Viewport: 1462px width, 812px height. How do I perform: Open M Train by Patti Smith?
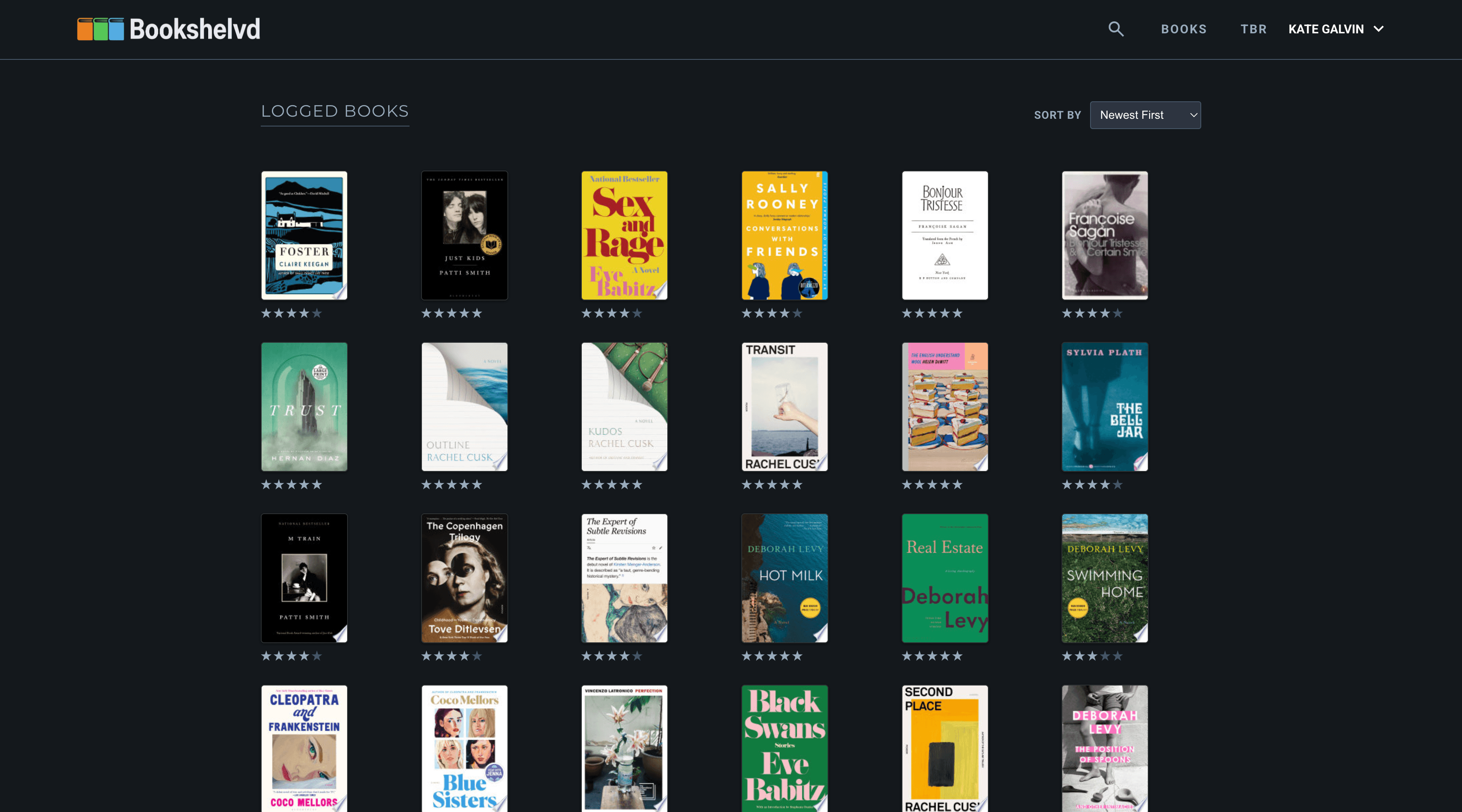tap(304, 578)
